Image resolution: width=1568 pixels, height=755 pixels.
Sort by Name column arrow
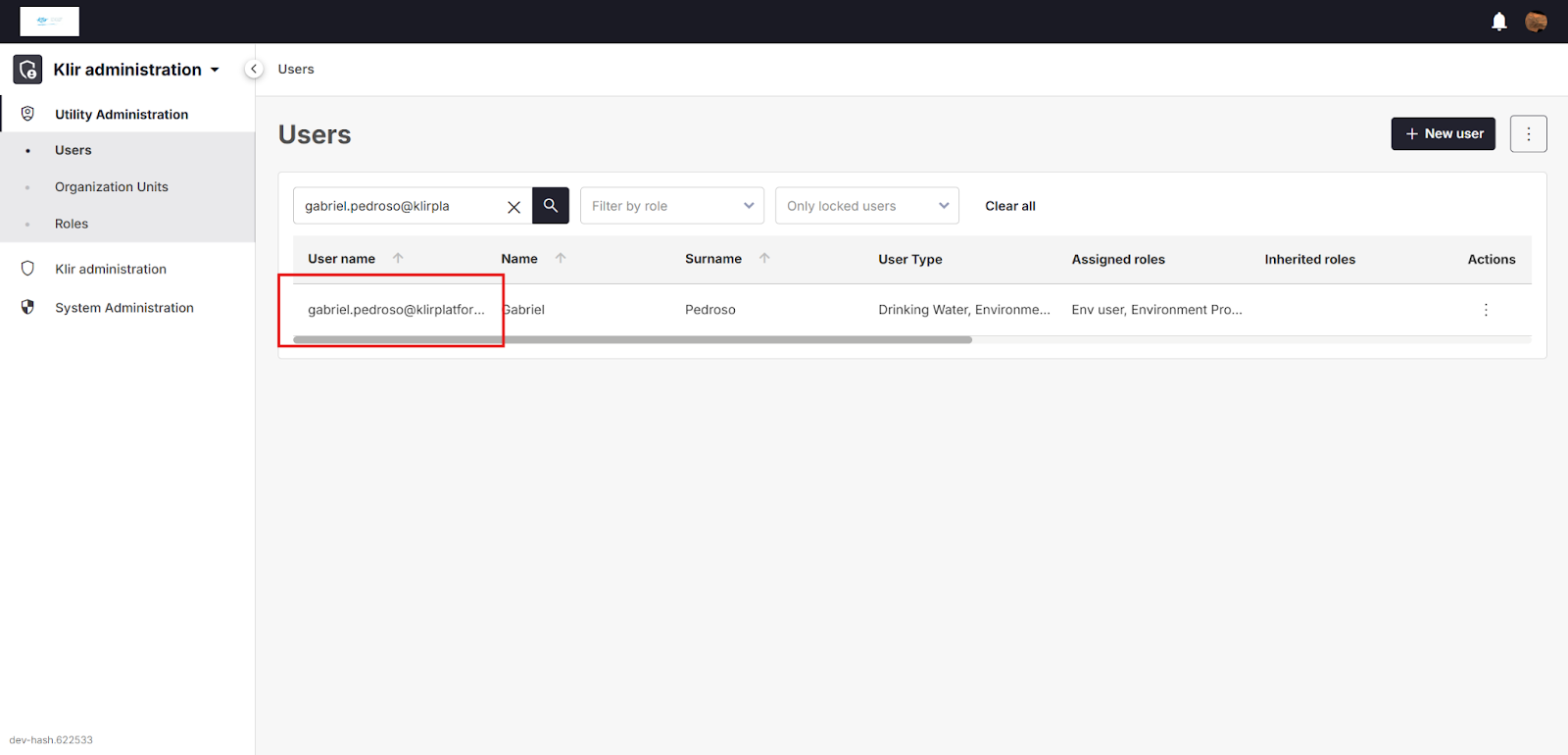coord(561,259)
